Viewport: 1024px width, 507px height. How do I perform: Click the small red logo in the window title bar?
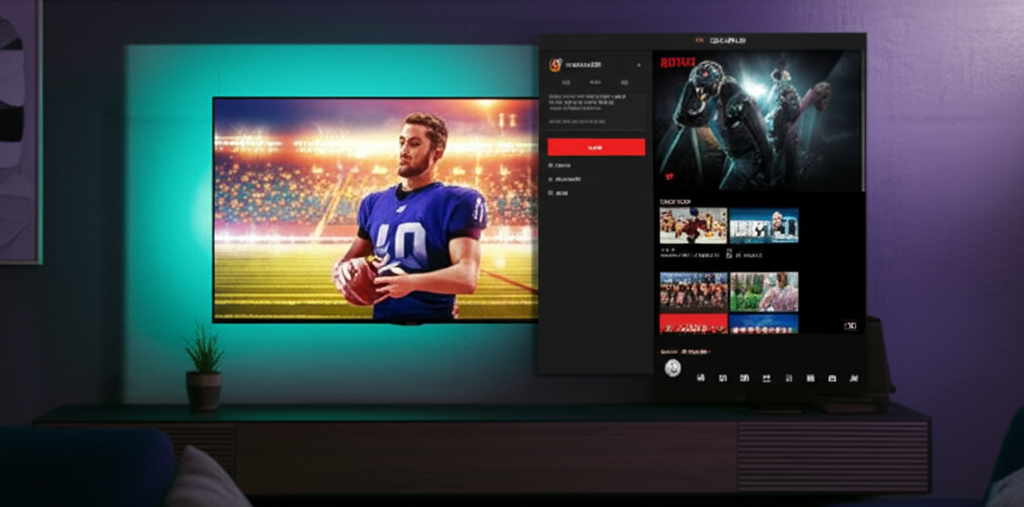click(x=700, y=41)
